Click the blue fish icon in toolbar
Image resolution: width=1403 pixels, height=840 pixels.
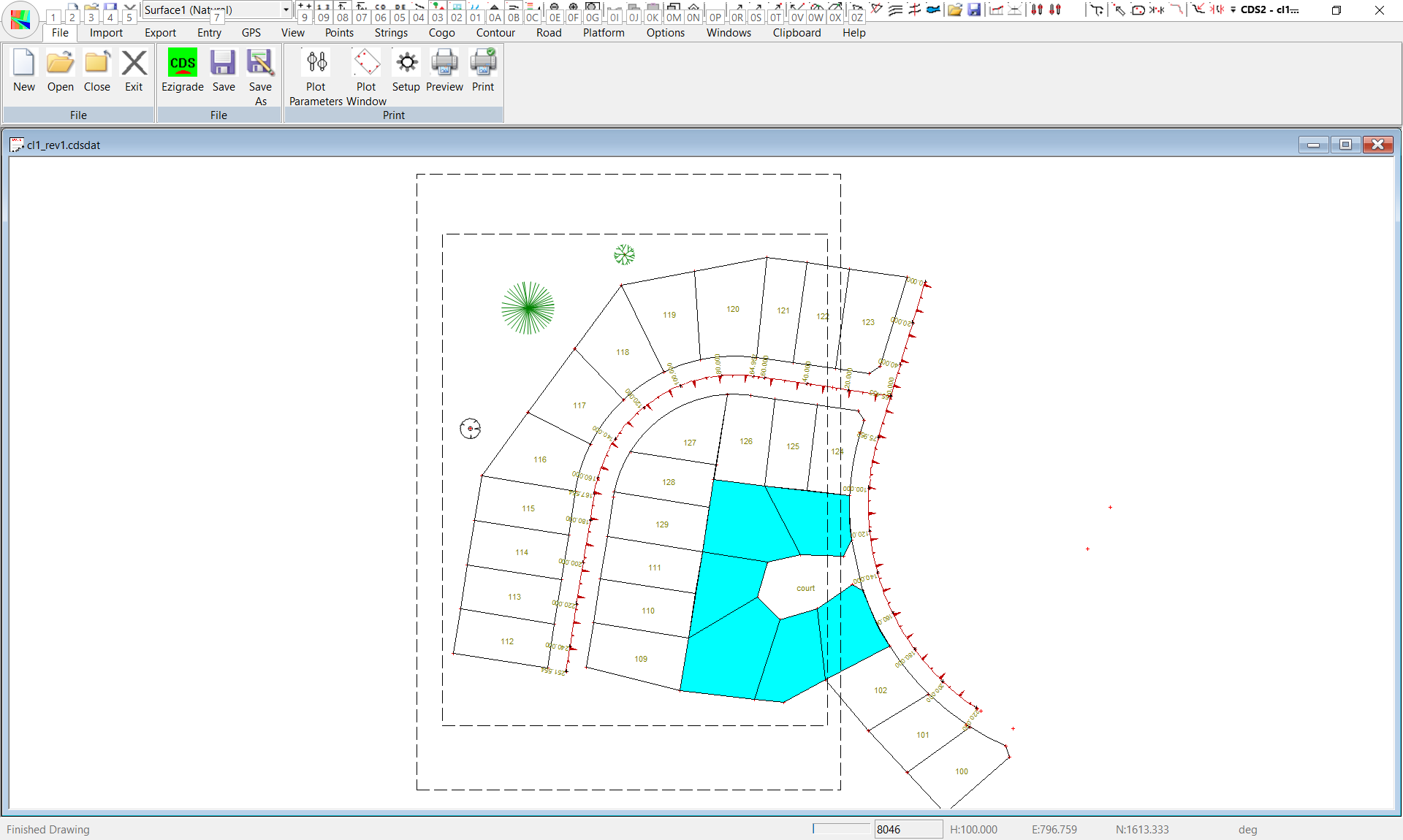click(933, 9)
